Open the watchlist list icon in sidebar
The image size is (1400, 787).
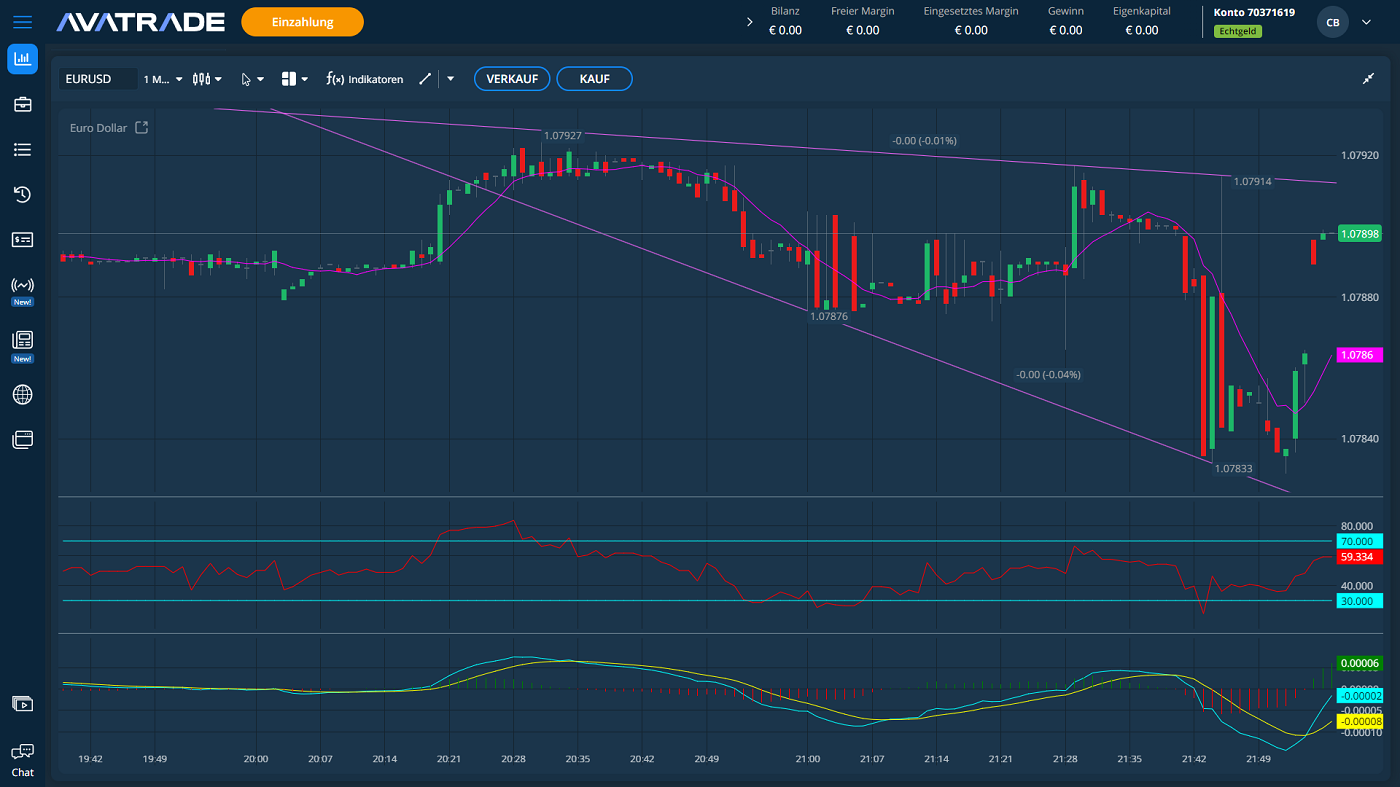coord(22,149)
